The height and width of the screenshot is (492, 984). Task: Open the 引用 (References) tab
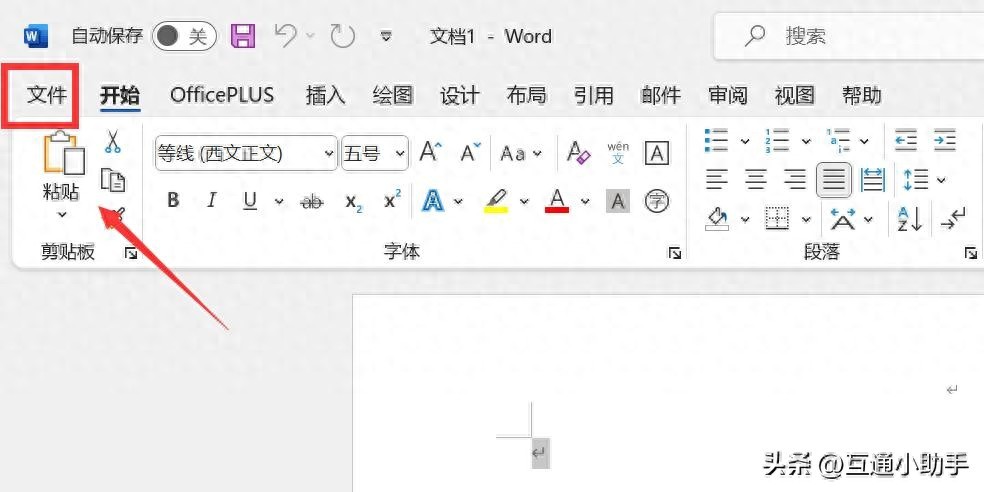click(594, 95)
